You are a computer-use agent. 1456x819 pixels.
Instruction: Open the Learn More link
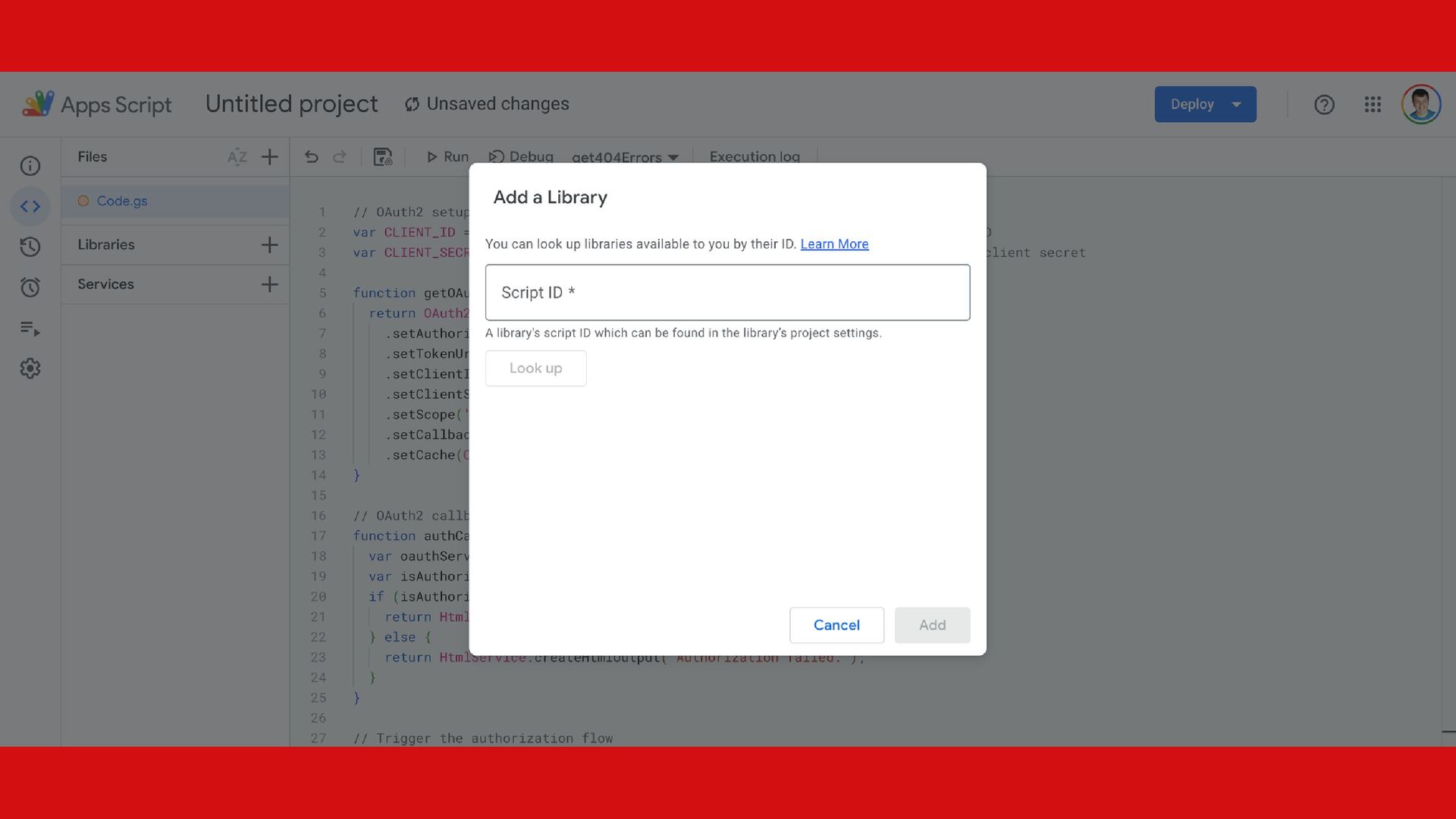[834, 244]
